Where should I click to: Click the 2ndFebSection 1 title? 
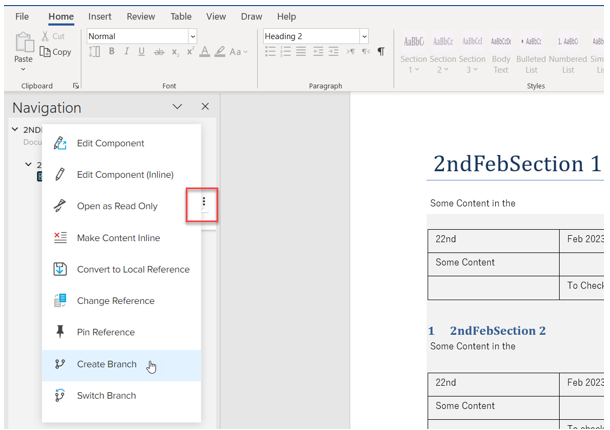[x=517, y=163]
